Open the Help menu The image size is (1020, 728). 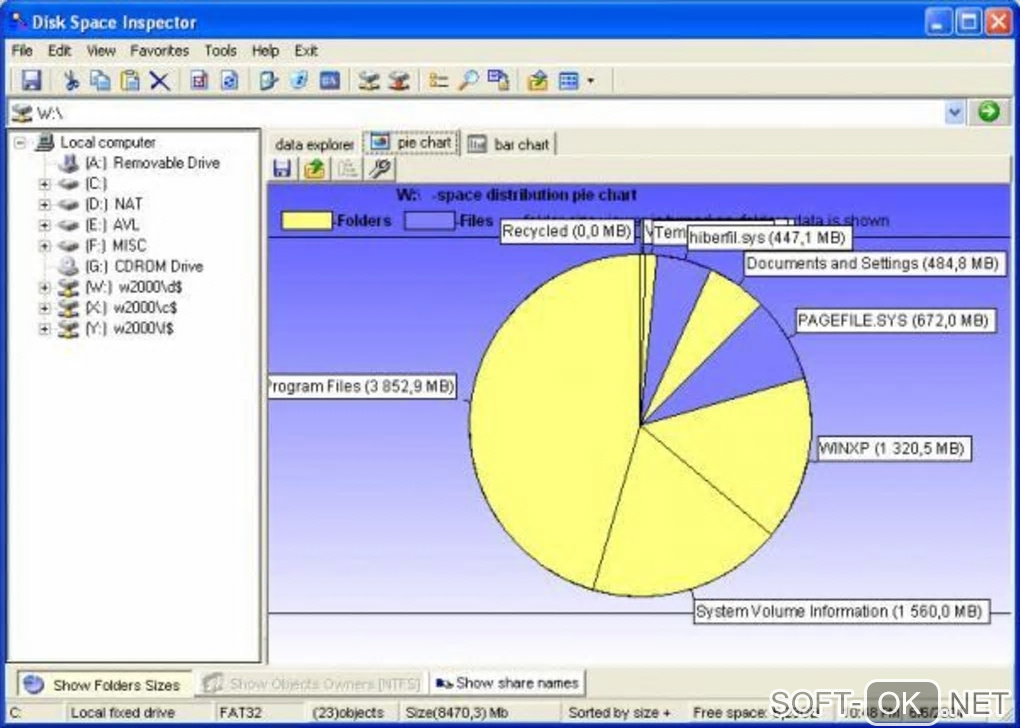tap(265, 51)
